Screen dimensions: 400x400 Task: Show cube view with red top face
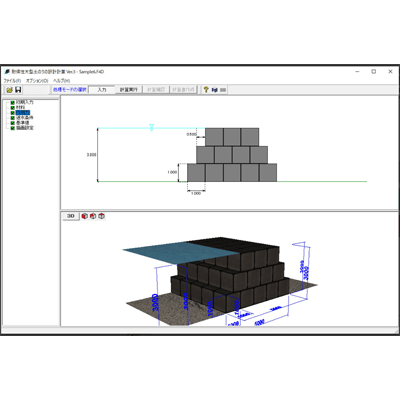[101, 216]
